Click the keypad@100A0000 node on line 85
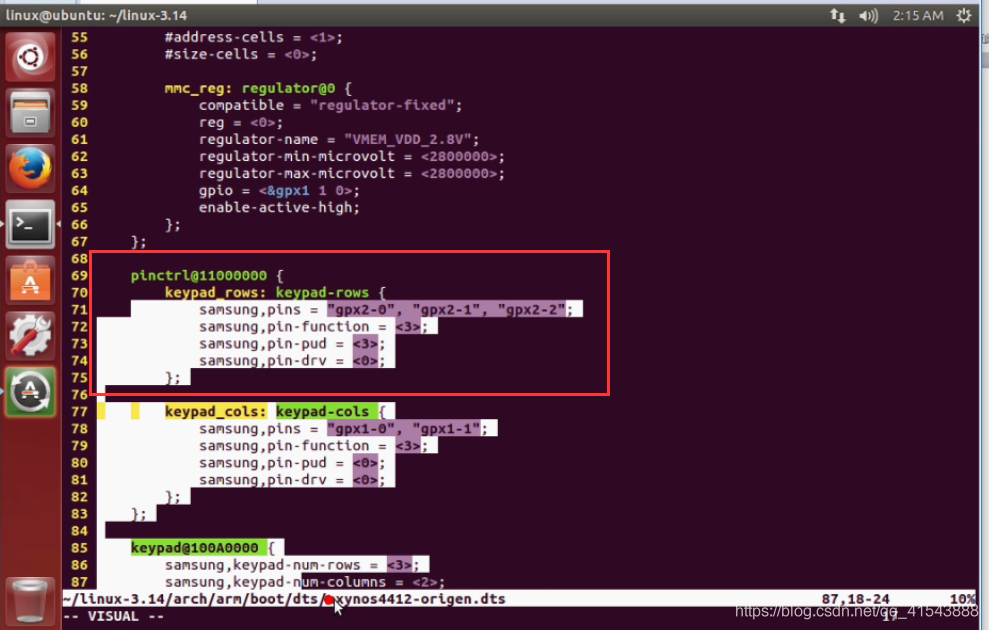This screenshot has width=989, height=630. (x=194, y=548)
